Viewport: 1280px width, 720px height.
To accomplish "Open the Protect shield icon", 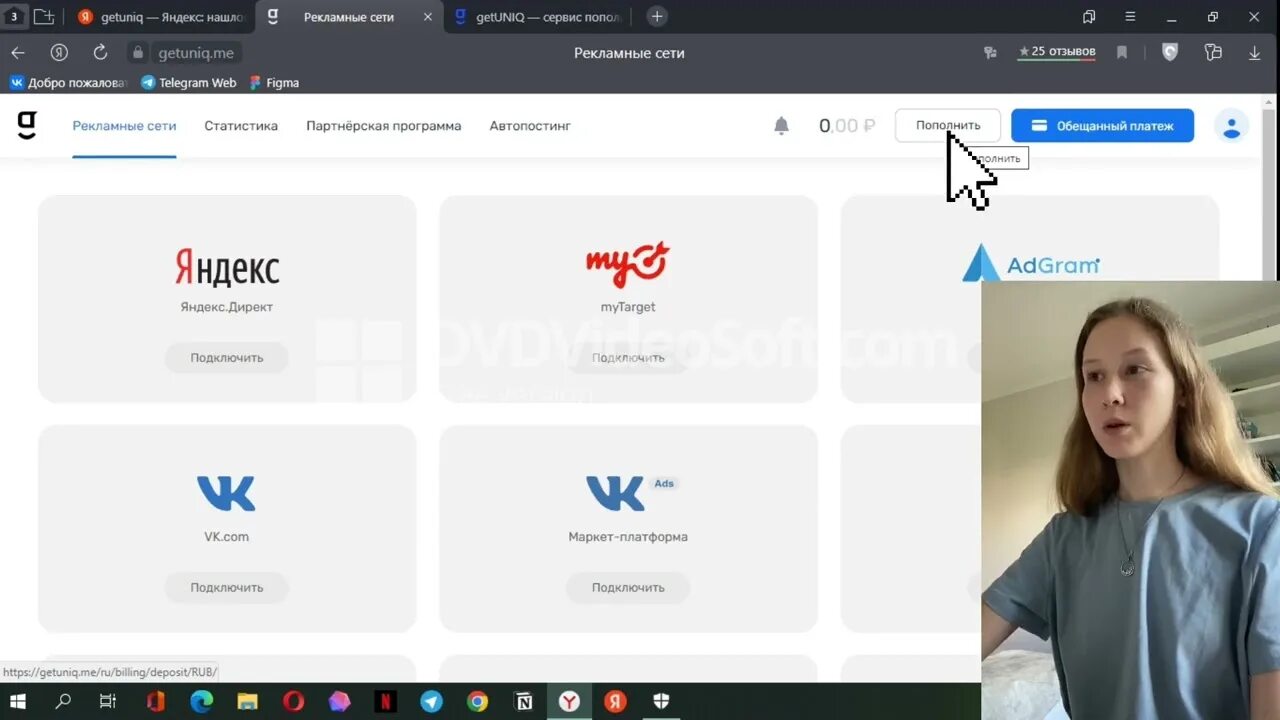I will [1170, 53].
